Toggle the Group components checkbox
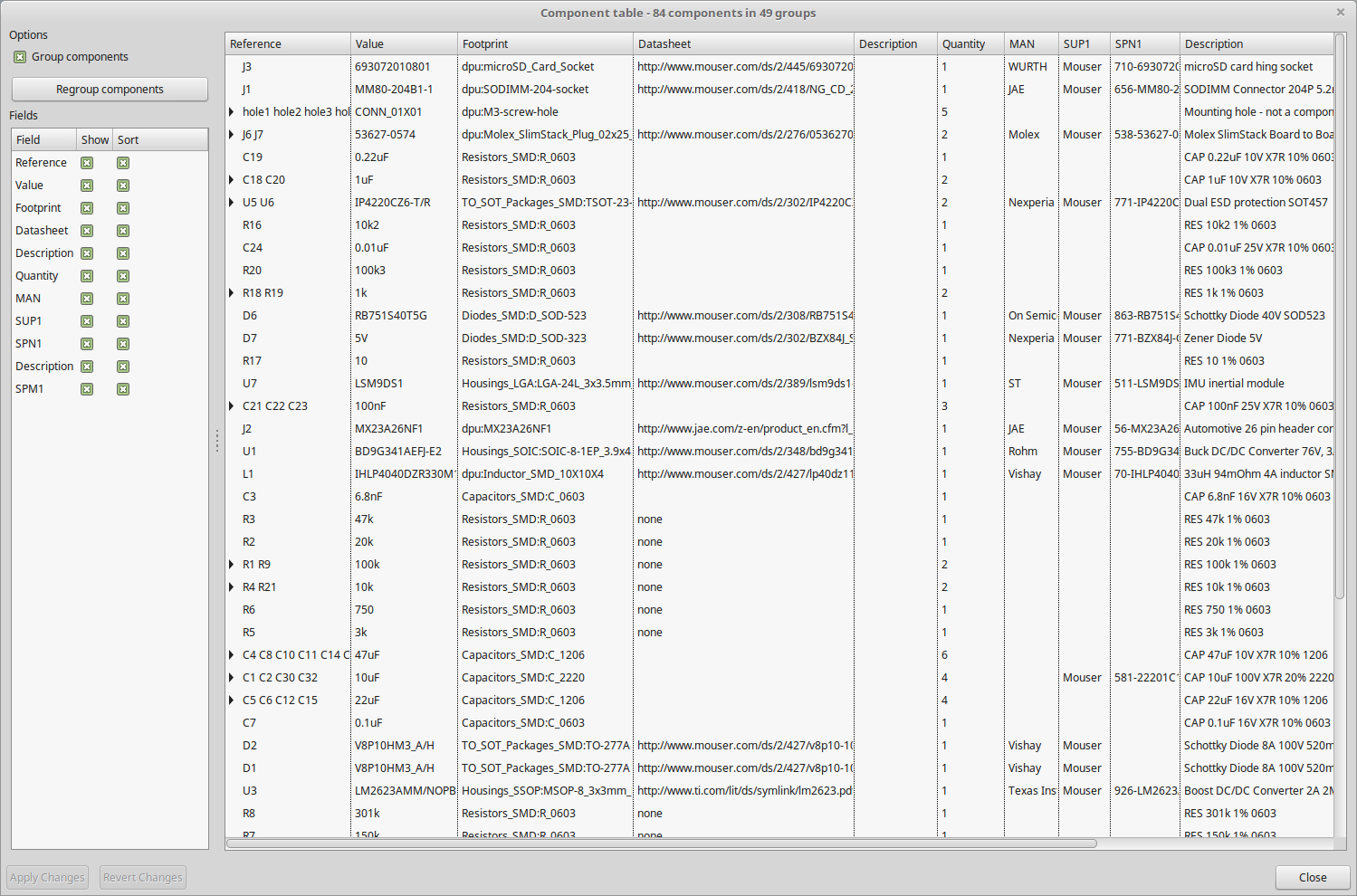Viewport: 1357px width, 896px height. [20, 57]
